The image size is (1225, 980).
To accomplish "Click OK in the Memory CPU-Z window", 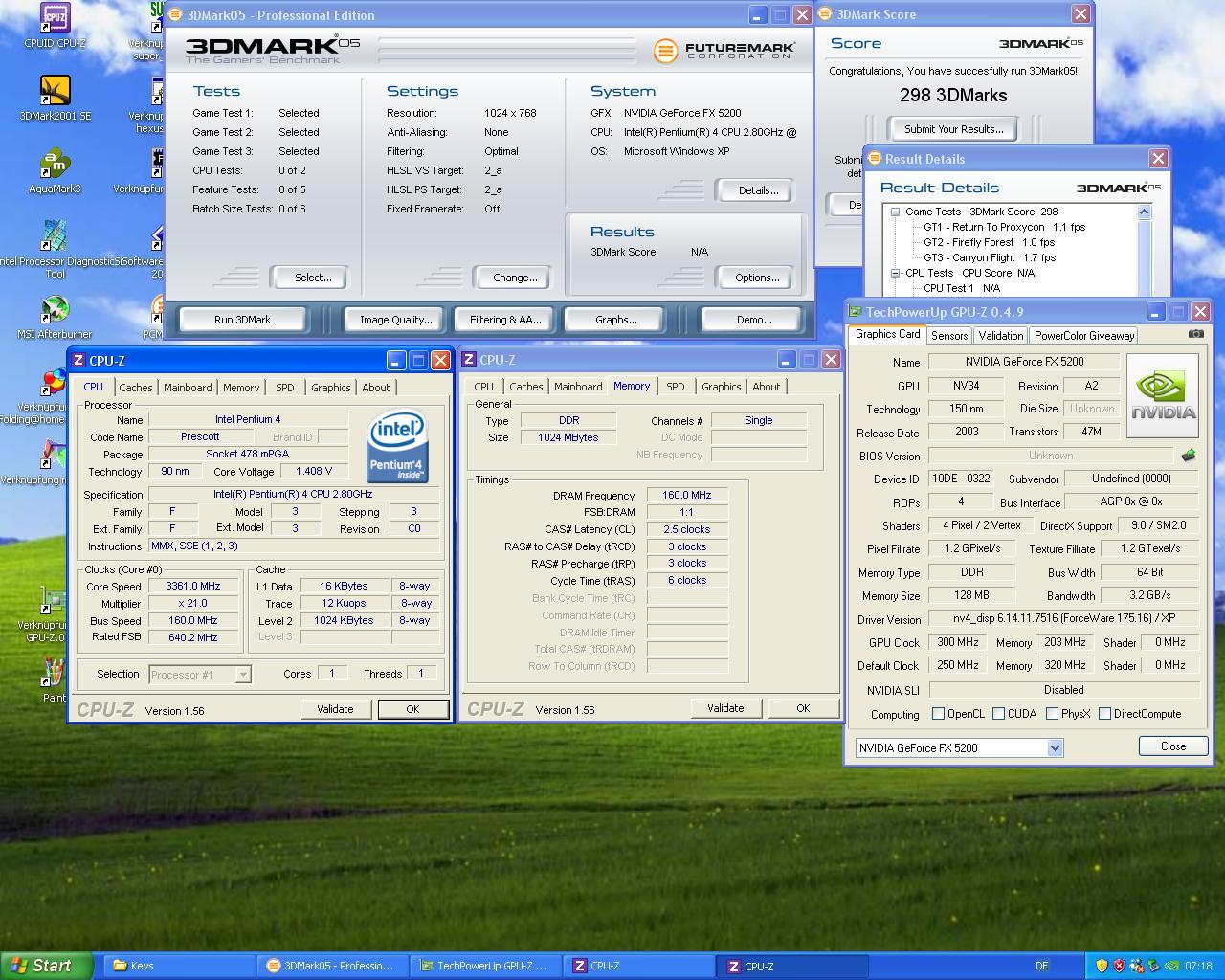I will coord(803,708).
